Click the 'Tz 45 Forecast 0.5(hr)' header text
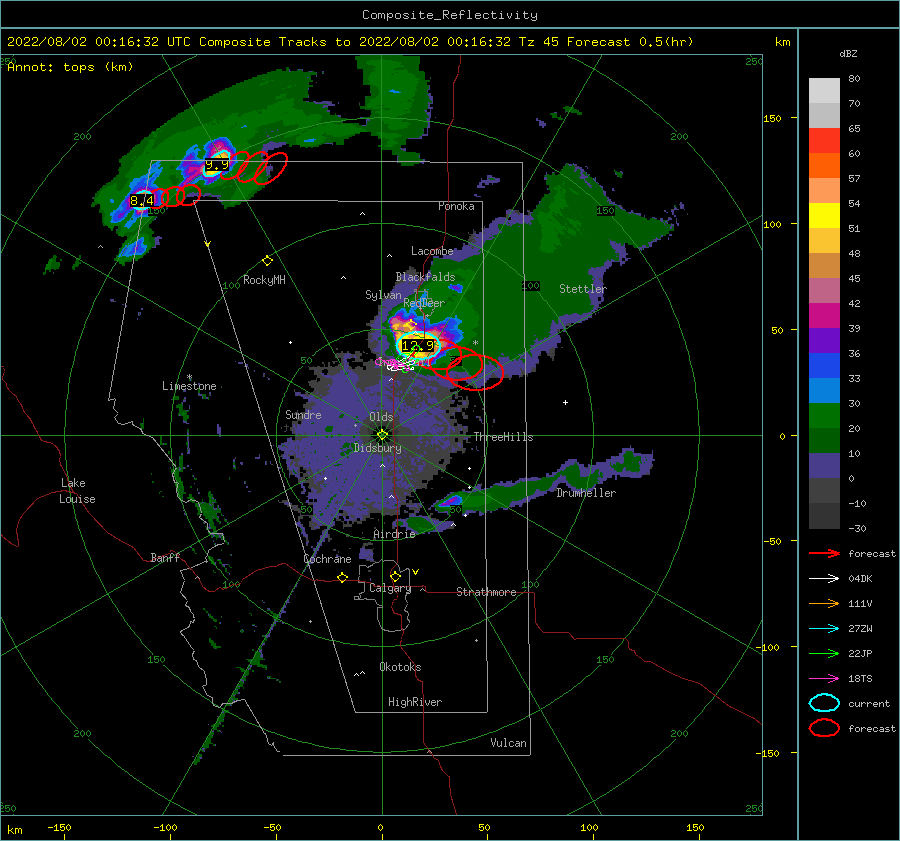 (x=606, y=42)
